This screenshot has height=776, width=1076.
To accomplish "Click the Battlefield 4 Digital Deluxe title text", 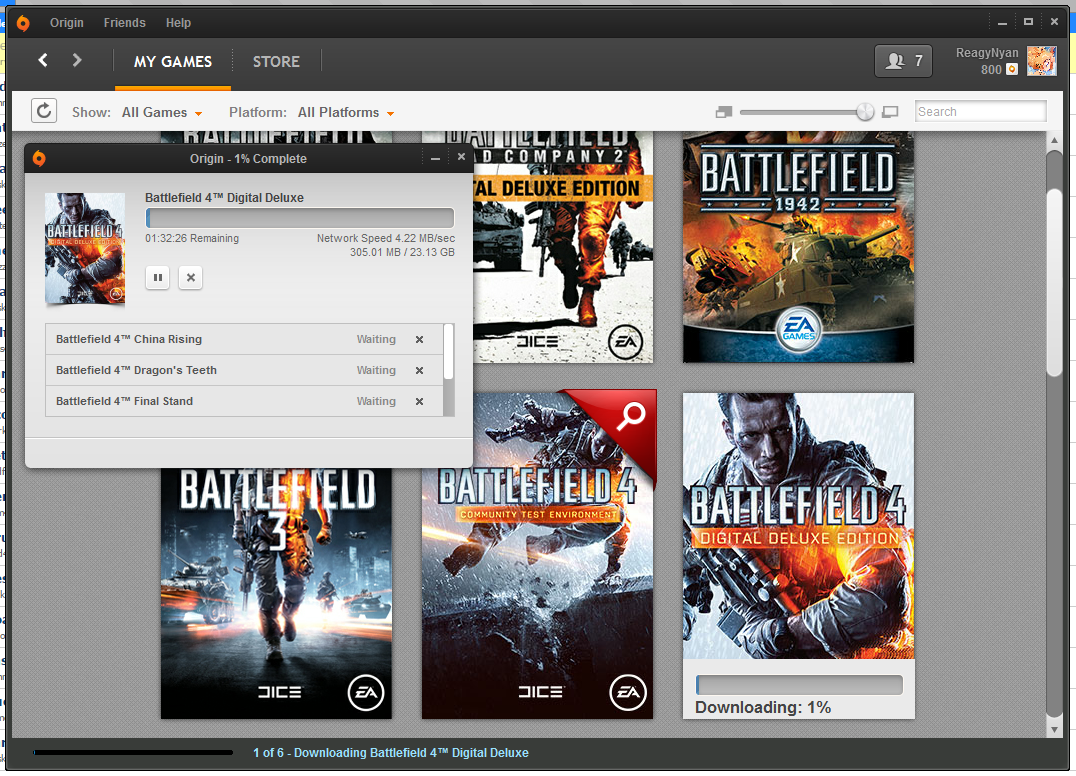I will click(x=224, y=198).
